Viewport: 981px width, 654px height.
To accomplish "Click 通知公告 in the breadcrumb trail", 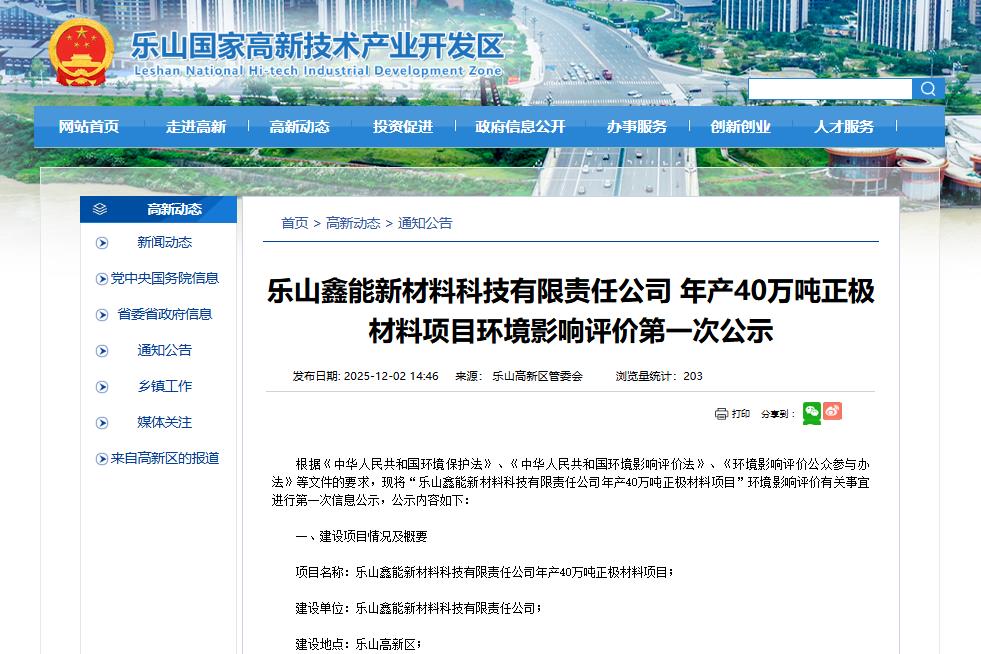I will click(425, 223).
